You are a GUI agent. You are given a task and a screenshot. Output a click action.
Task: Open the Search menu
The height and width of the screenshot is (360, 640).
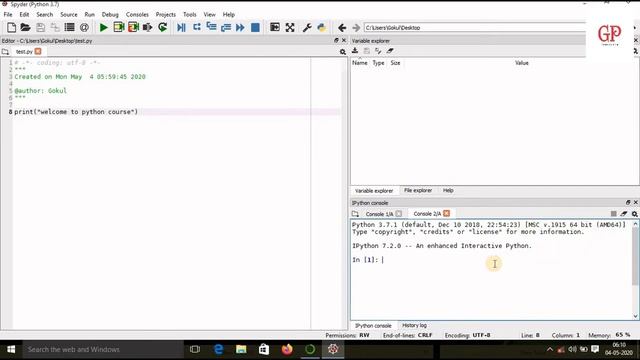coord(44,14)
